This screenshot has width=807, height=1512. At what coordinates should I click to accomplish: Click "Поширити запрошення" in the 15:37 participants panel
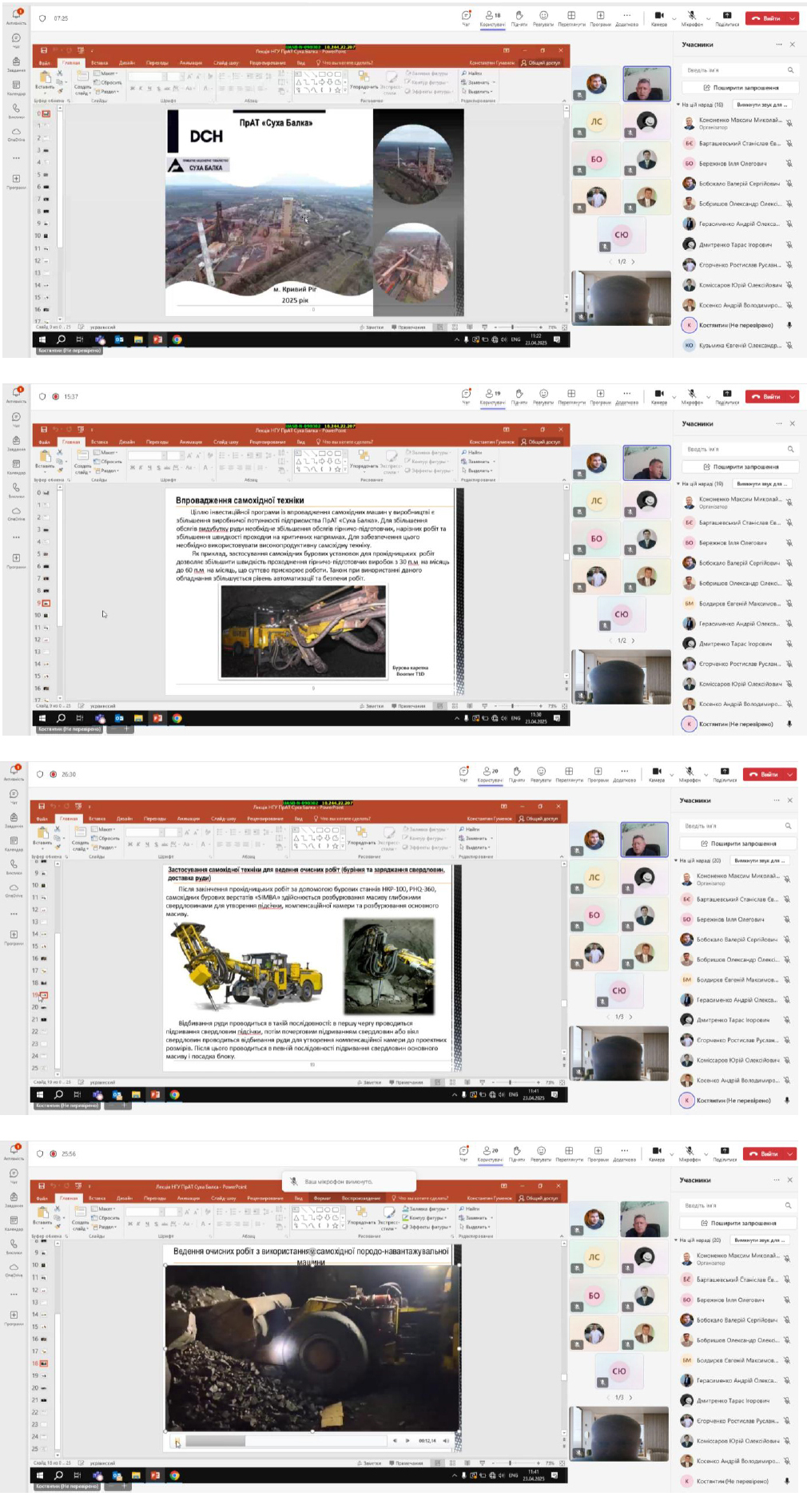pyautogui.click(x=741, y=466)
